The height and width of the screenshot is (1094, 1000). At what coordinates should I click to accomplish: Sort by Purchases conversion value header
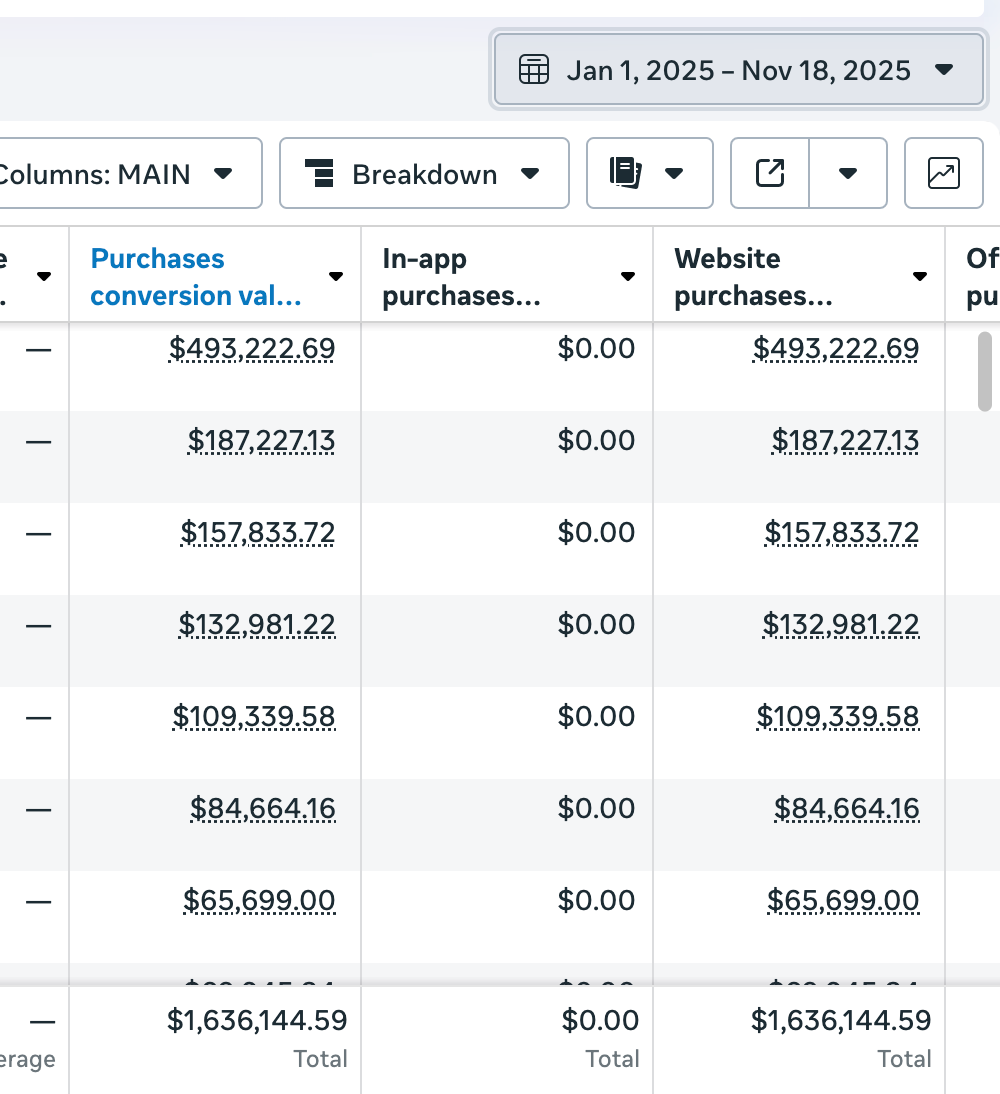pos(196,277)
